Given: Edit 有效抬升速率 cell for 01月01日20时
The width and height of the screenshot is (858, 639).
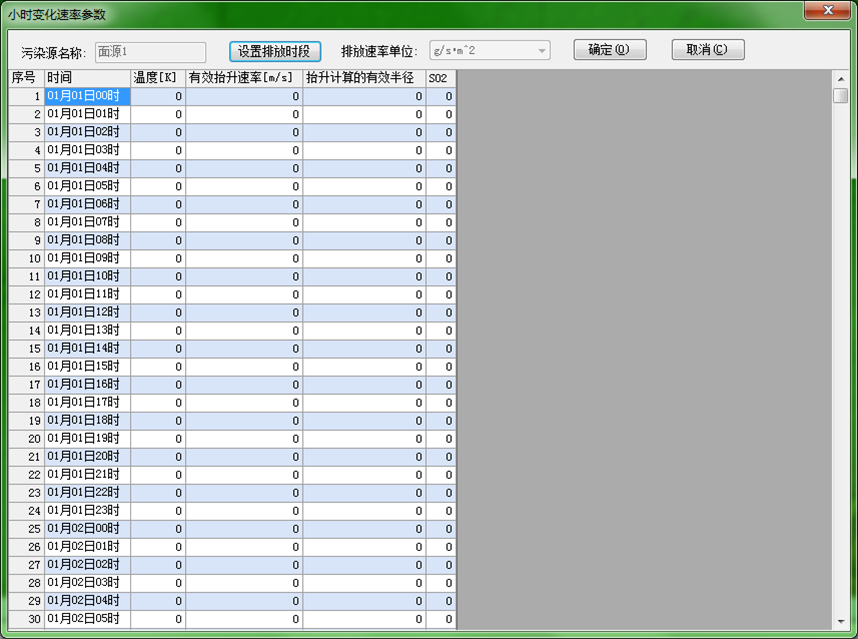Looking at the screenshot, I should 244,457.
